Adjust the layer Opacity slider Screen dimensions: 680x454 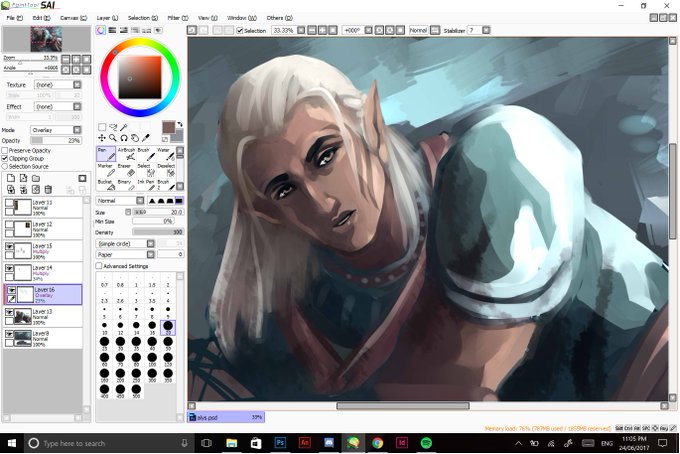click(56, 140)
